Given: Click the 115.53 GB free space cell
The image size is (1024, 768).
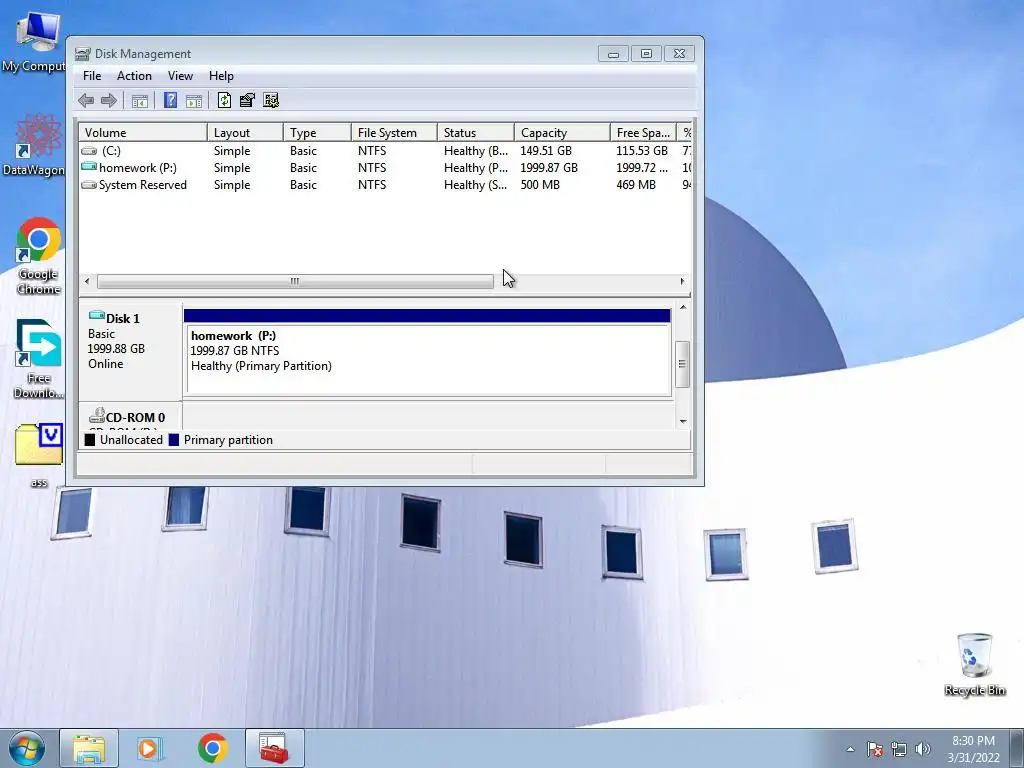Looking at the screenshot, I should coord(642,151).
